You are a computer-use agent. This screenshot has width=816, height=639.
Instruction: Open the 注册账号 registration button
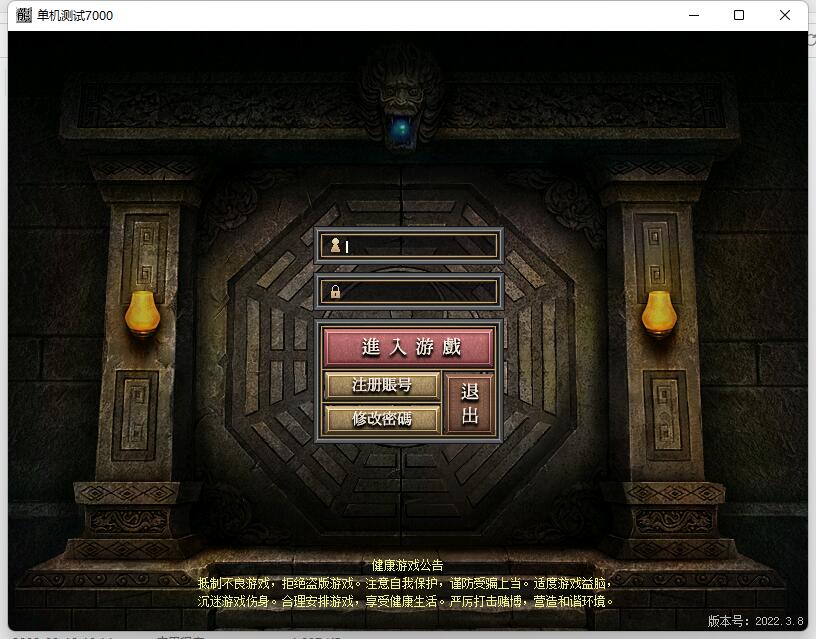[x=381, y=385]
